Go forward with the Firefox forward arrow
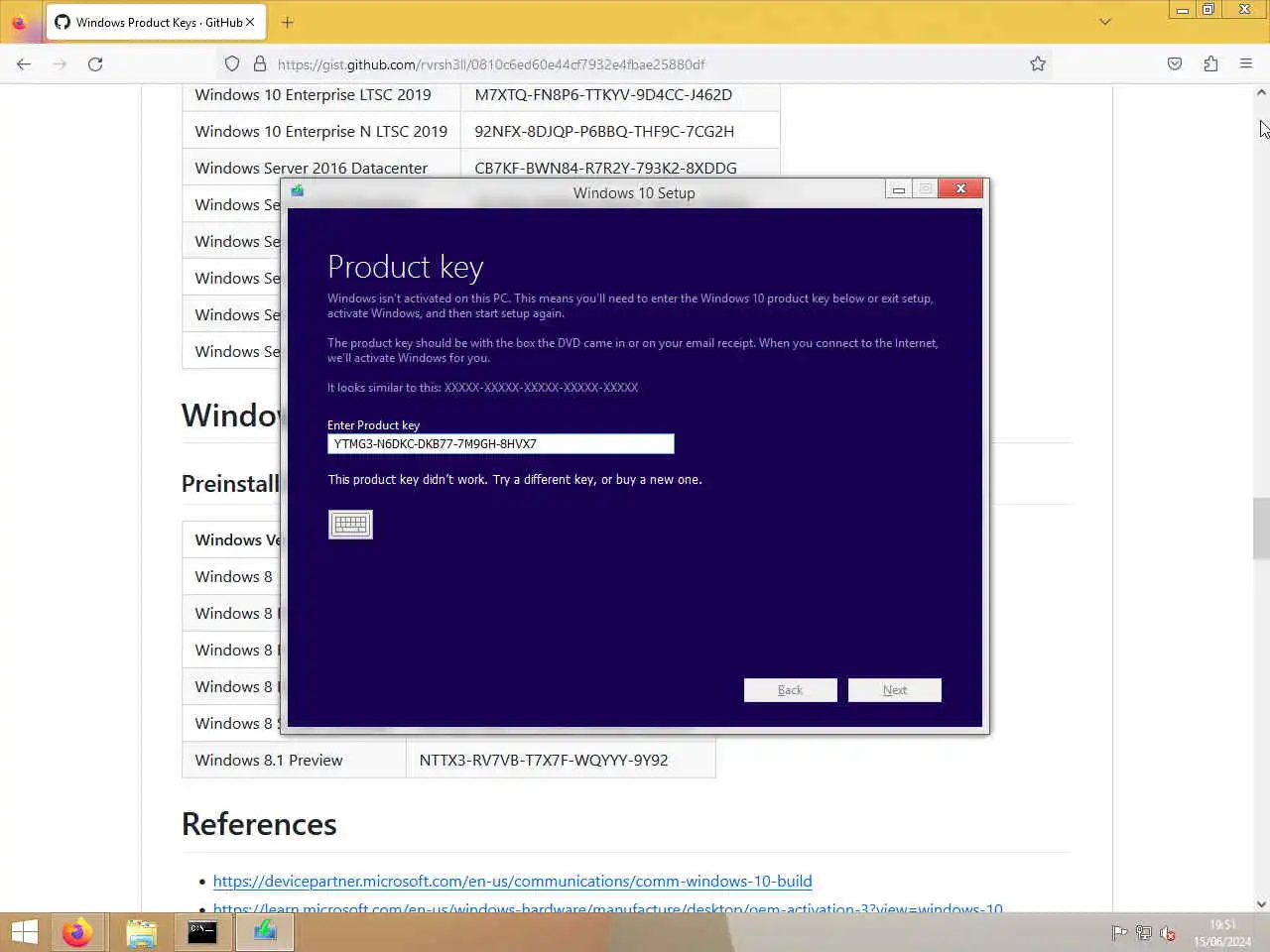Viewport: 1270px width, 952px height. click(x=60, y=64)
